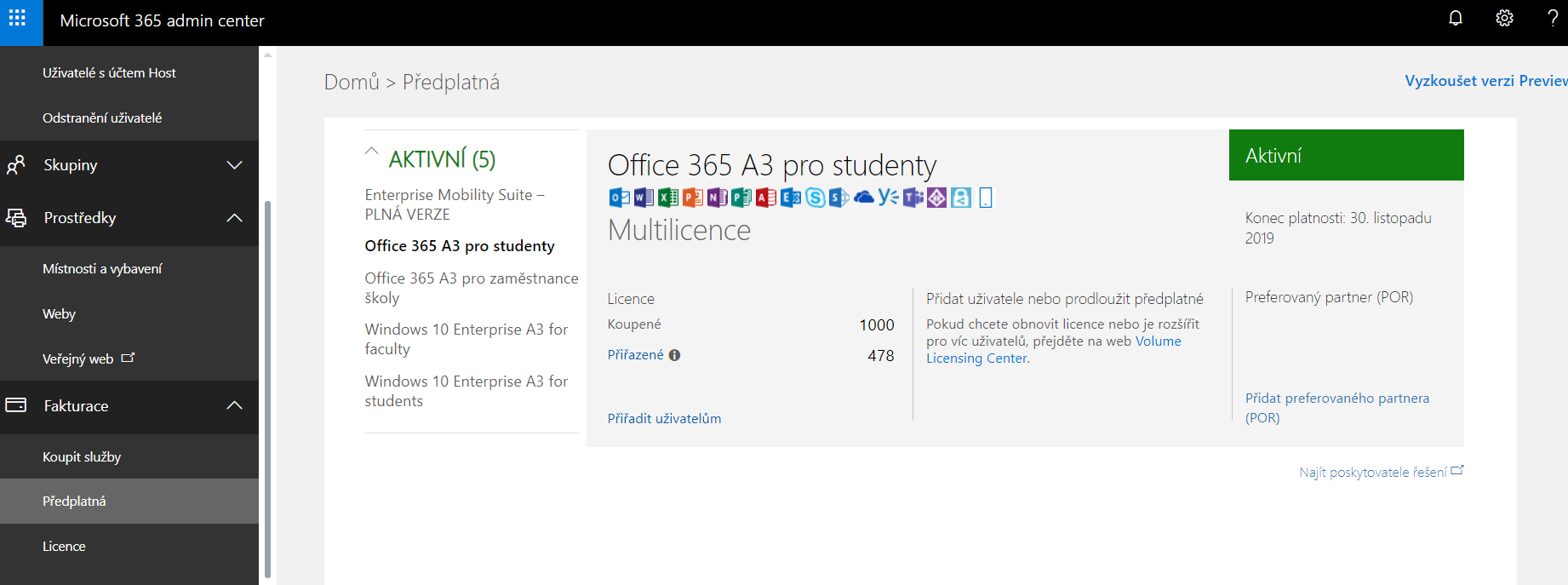The height and width of the screenshot is (585, 1568).
Task: Click the Yammer app icon
Action: (x=888, y=198)
